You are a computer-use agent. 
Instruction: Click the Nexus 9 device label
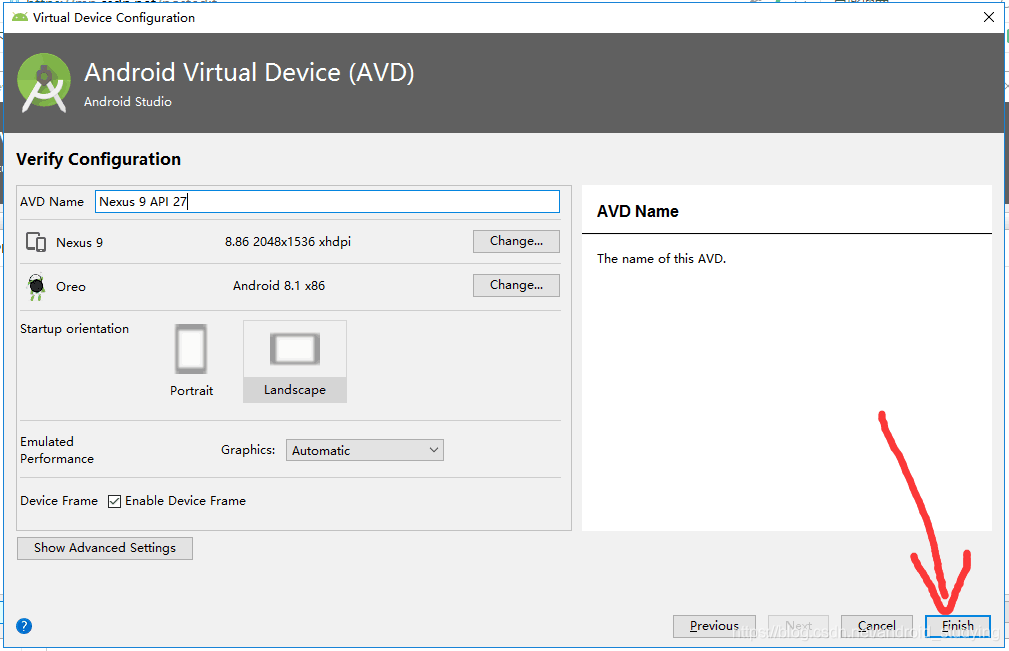(x=79, y=243)
